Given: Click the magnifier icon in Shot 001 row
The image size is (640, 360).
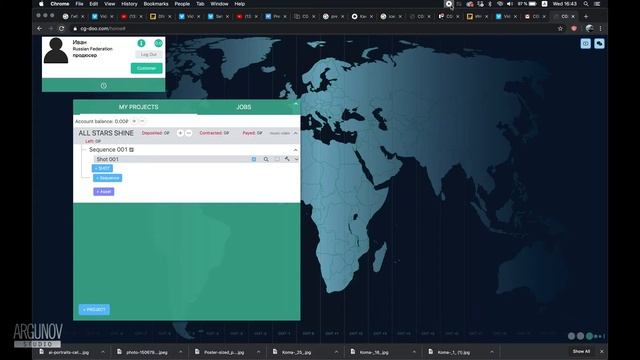Looking at the screenshot, I should point(266,159).
